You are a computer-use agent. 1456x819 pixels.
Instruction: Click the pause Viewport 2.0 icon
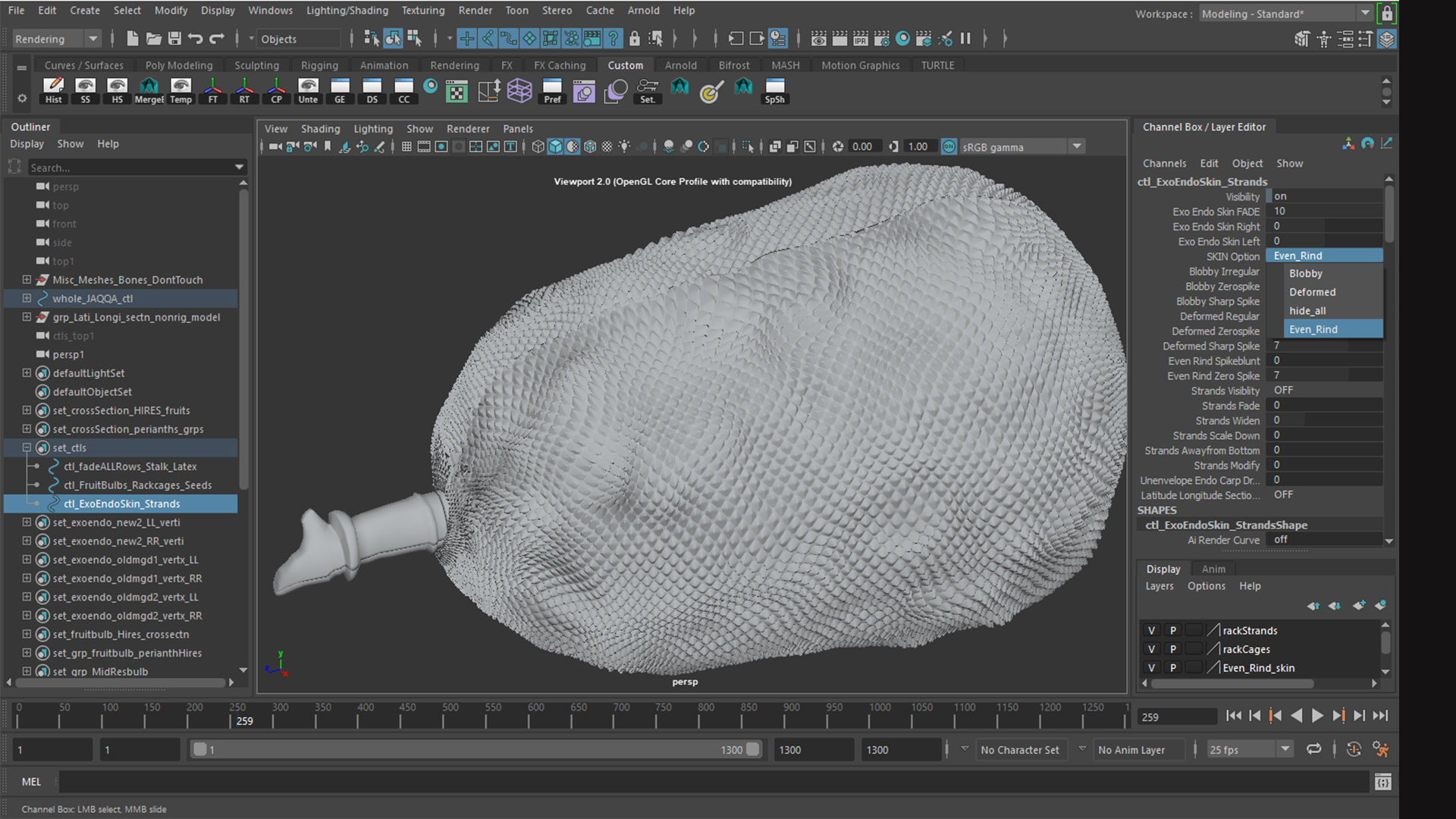[x=965, y=39]
